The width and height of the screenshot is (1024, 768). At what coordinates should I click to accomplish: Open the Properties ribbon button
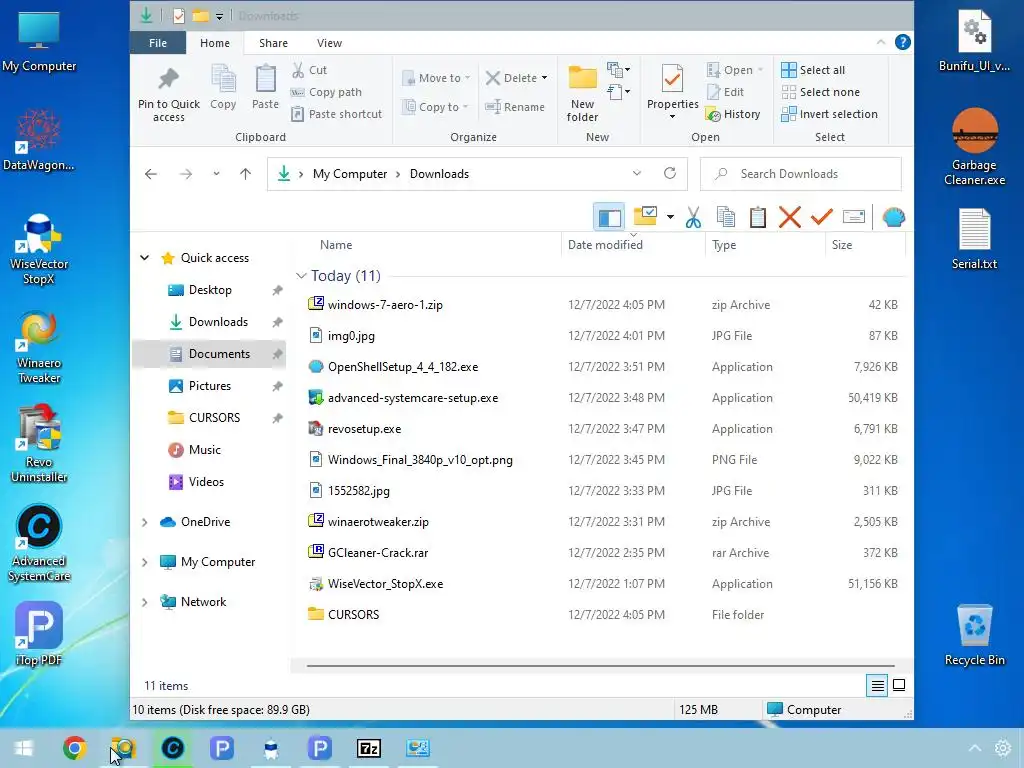point(672,92)
